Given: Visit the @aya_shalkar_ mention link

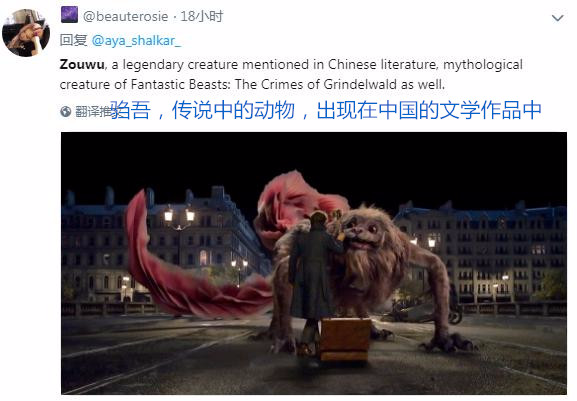Looking at the screenshot, I should [136, 40].
